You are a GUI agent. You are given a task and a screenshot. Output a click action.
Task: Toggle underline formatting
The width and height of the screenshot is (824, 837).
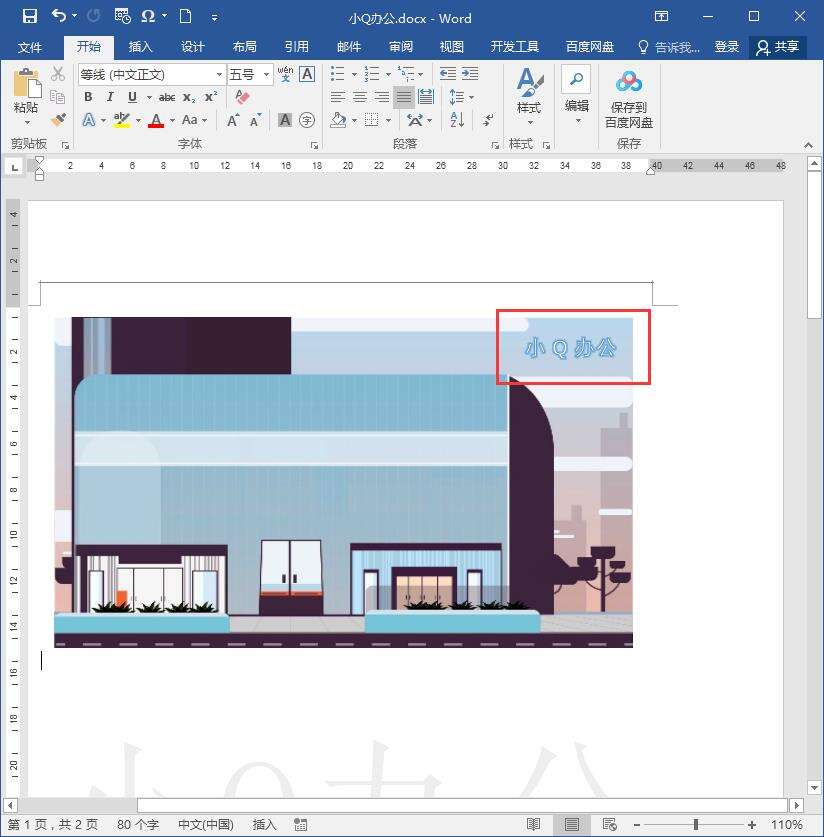132,97
